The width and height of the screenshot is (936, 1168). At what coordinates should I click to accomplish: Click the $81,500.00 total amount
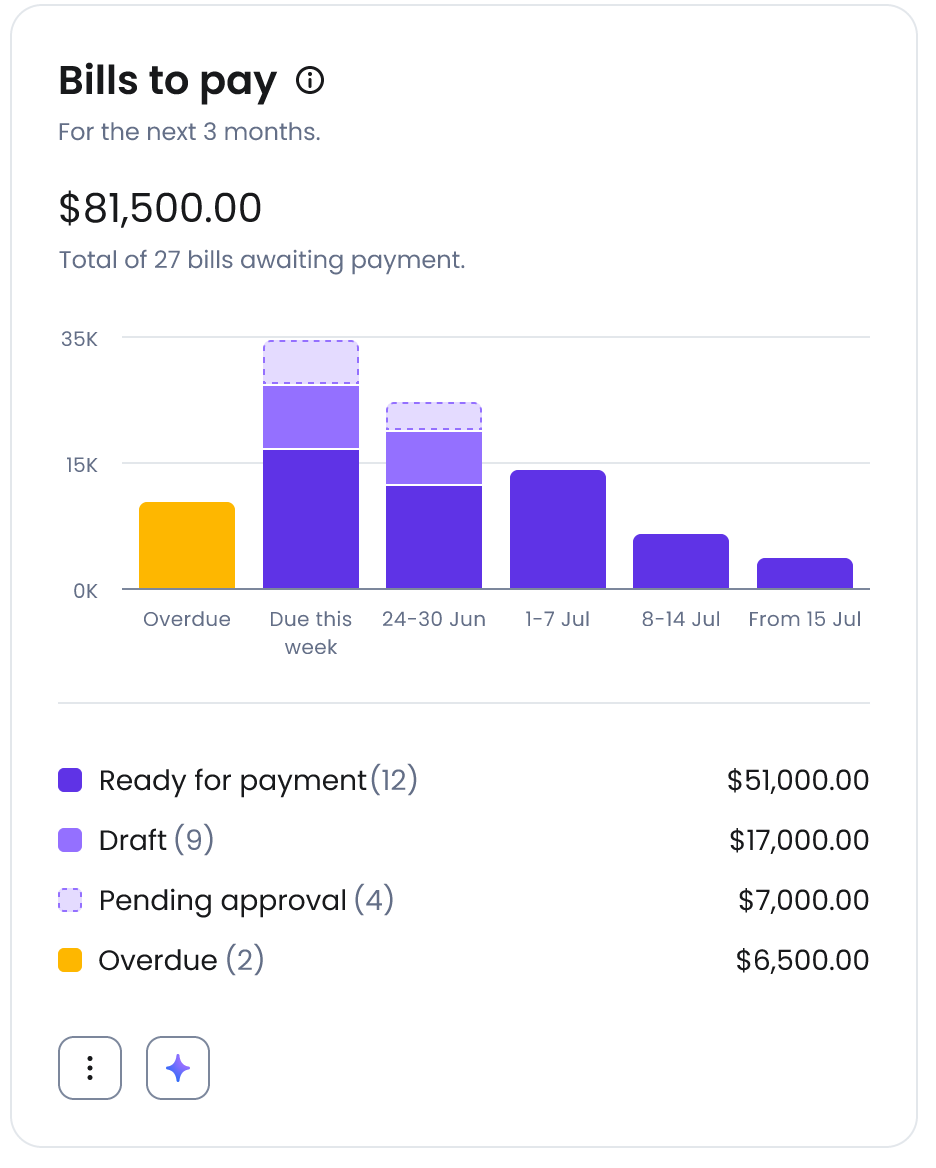pyautogui.click(x=160, y=208)
